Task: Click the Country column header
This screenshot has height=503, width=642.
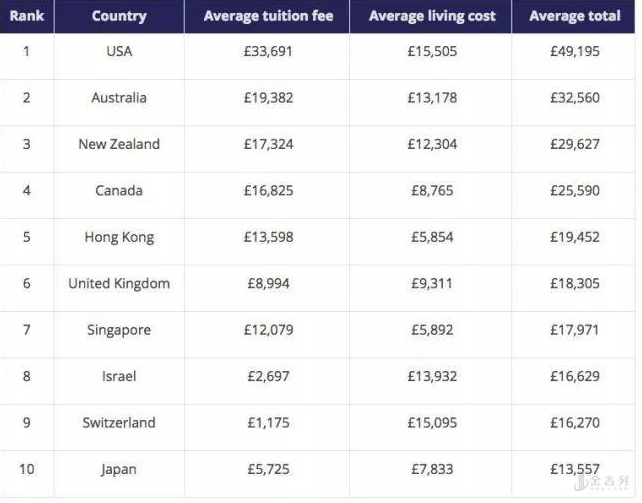Action: (x=119, y=16)
